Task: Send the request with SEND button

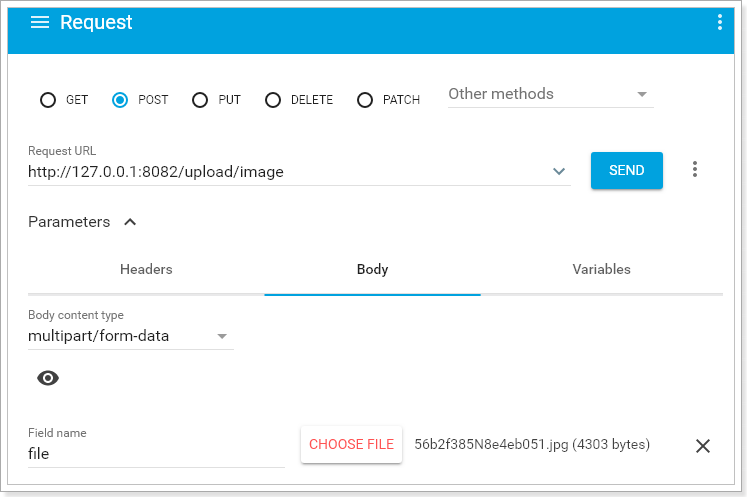Action: [626, 171]
